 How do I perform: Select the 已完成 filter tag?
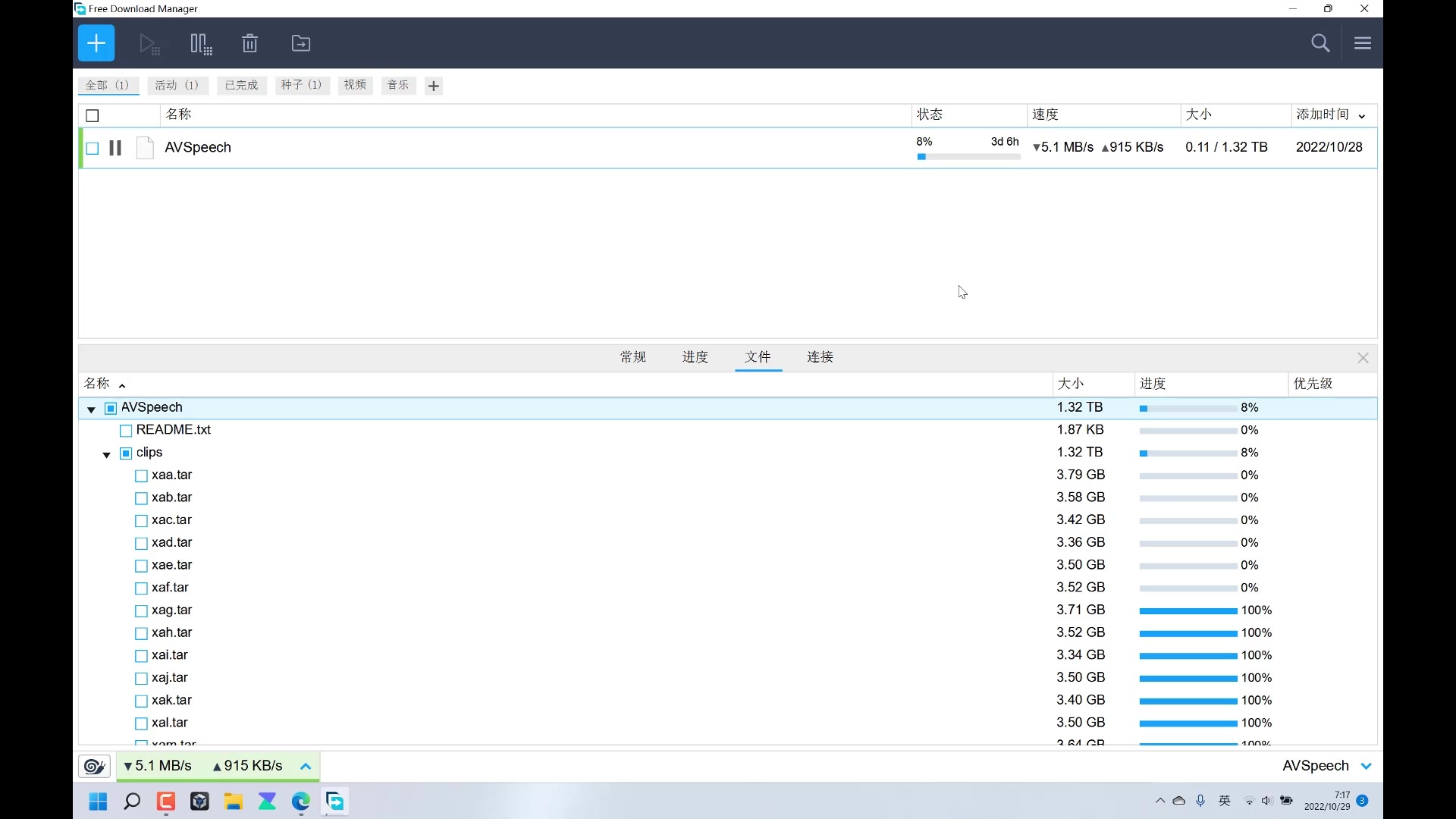[242, 85]
